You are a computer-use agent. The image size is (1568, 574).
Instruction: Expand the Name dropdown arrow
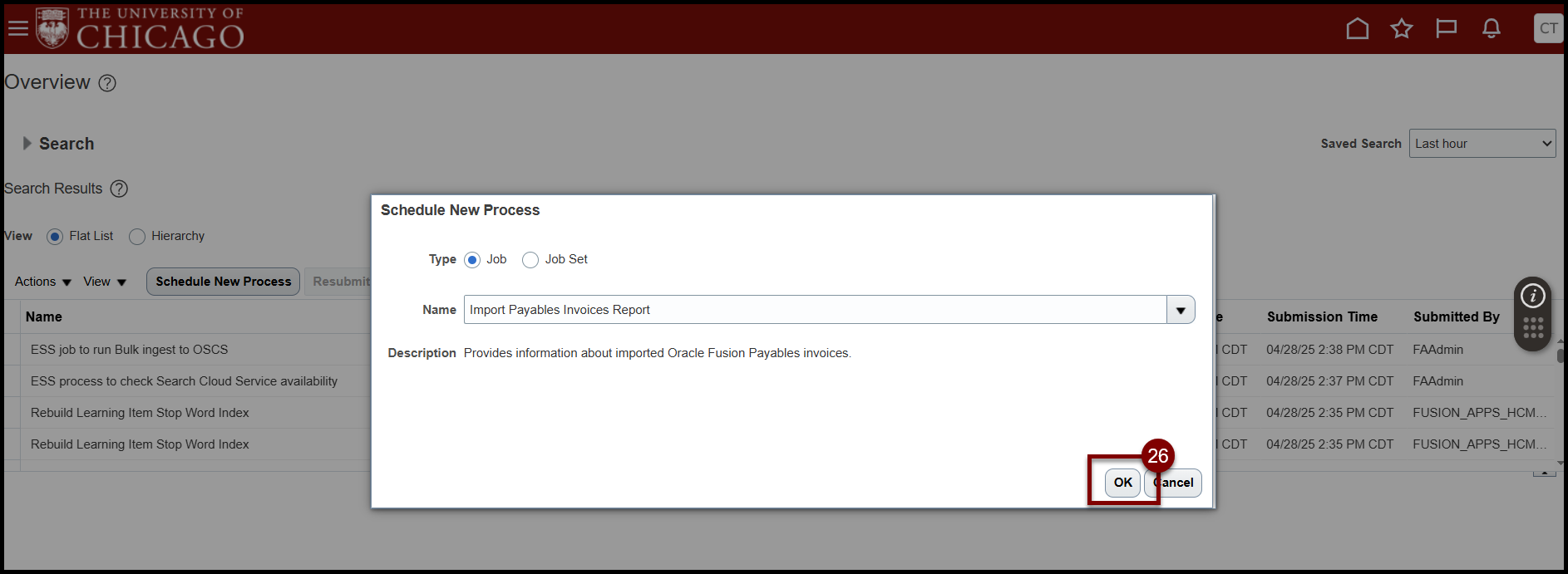click(1181, 310)
